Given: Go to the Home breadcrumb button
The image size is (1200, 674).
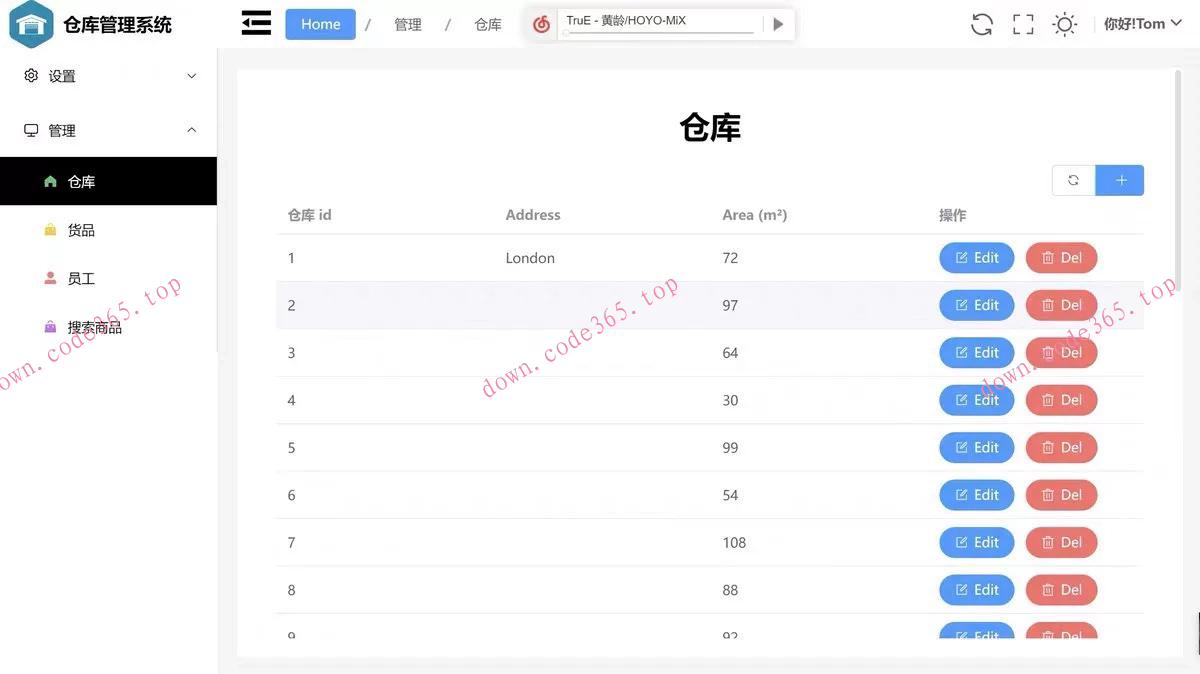Looking at the screenshot, I should pos(320,24).
